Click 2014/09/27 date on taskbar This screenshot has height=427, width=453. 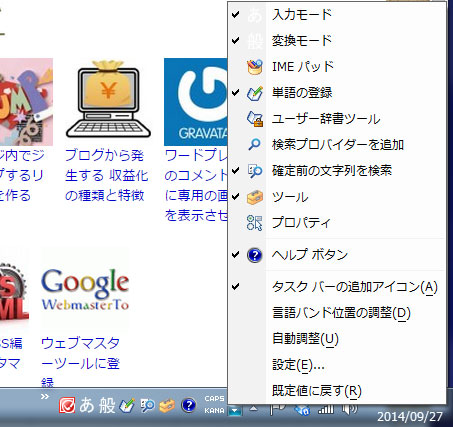point(410,417)
